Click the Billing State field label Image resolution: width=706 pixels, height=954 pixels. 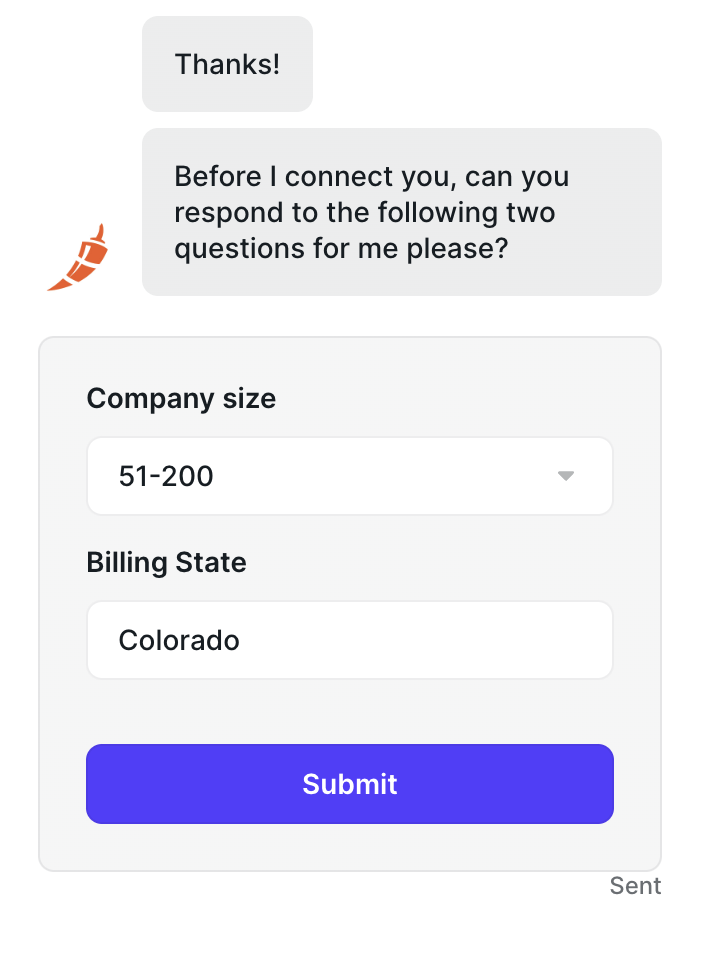click(x=166, y=563)
